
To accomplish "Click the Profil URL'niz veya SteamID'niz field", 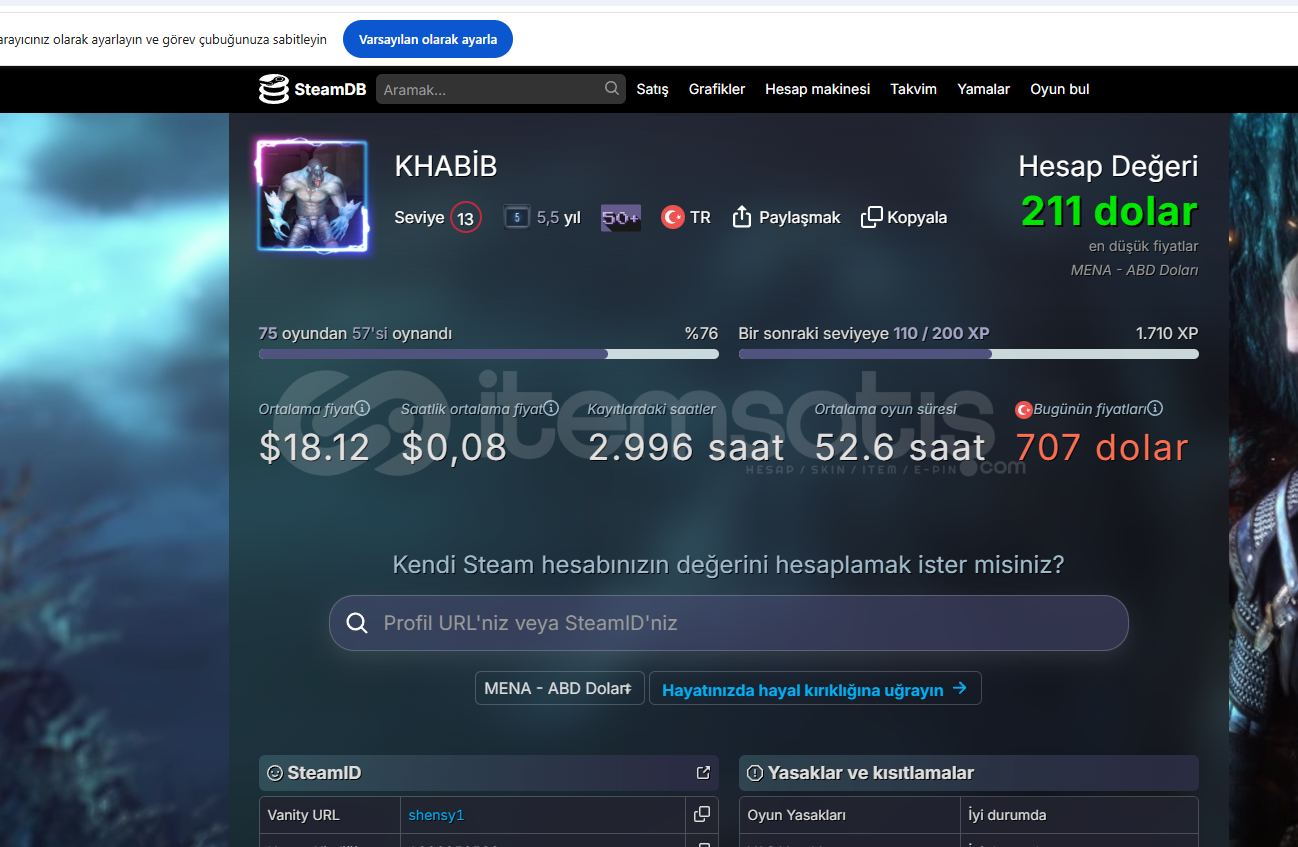I will (x=729, y=623).
